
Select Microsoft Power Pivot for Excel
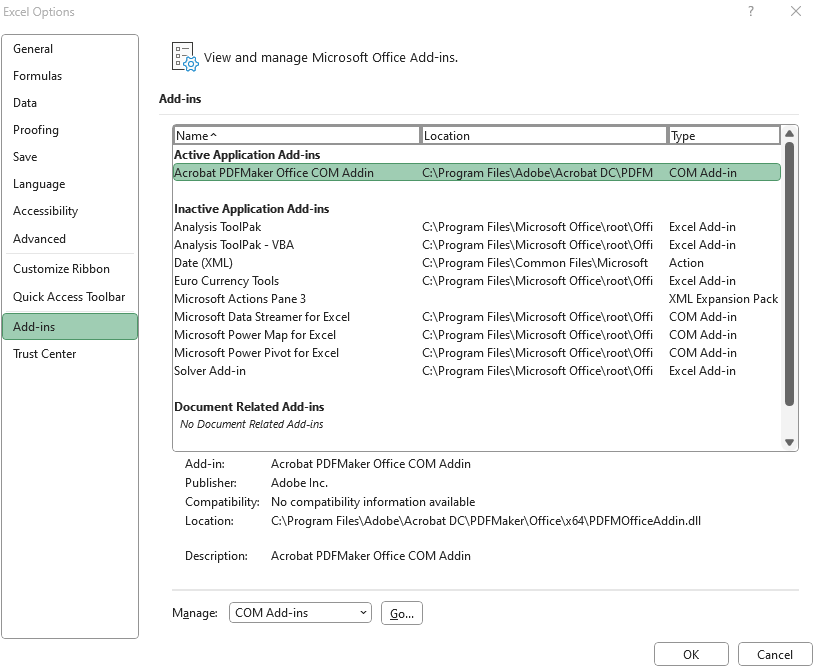[x=477, y=353]
